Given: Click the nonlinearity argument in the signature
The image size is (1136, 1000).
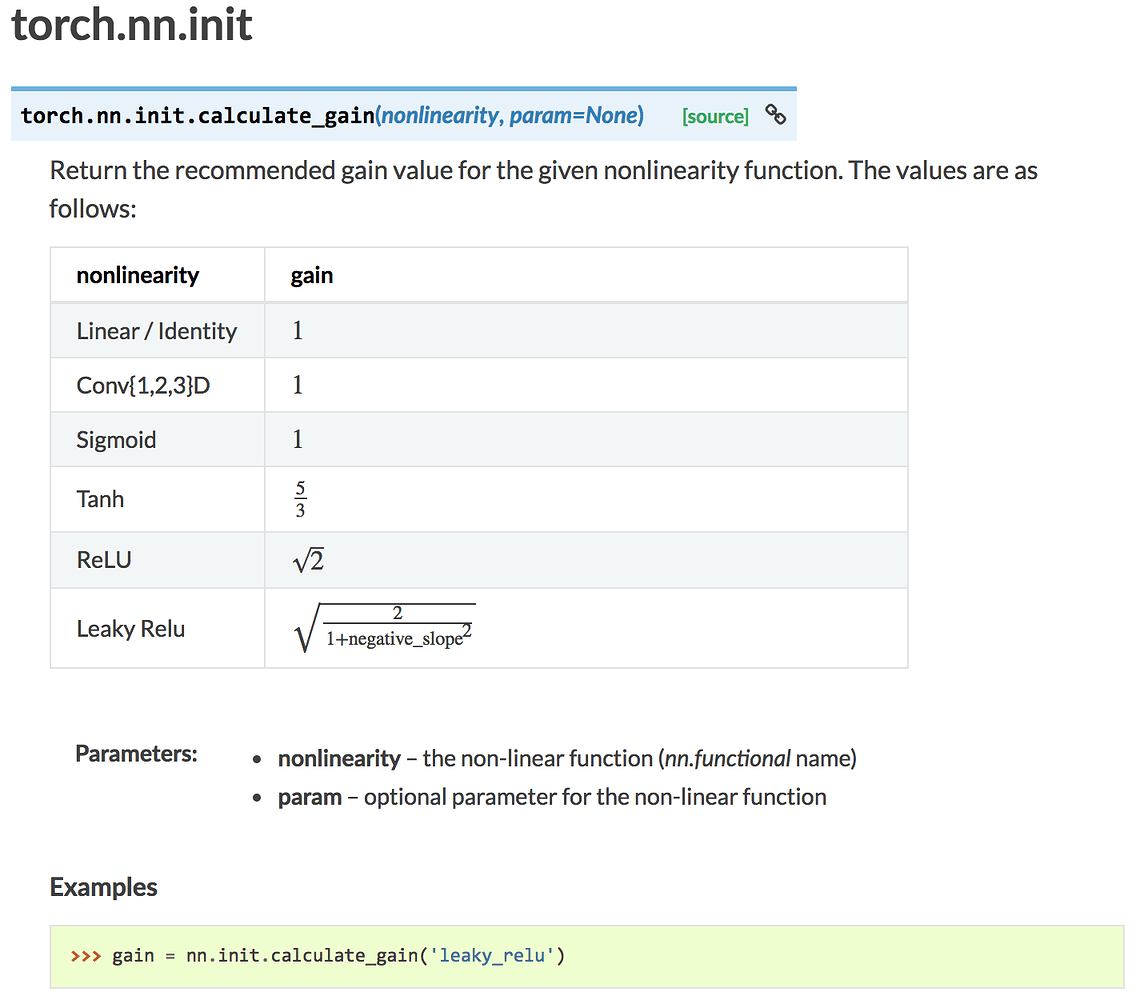Looking at the screenshot, I should point(440,116).
